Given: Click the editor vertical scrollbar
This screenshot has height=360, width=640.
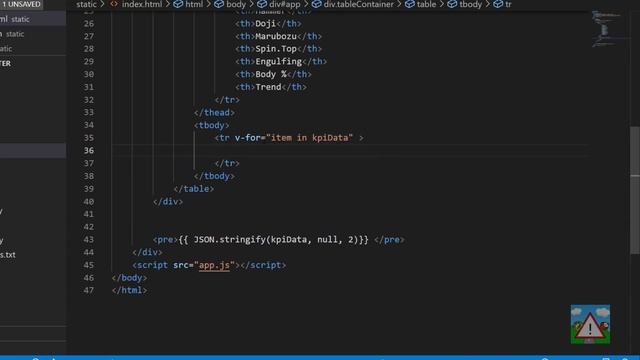Looking at the screenshot, I should (635, 191).
